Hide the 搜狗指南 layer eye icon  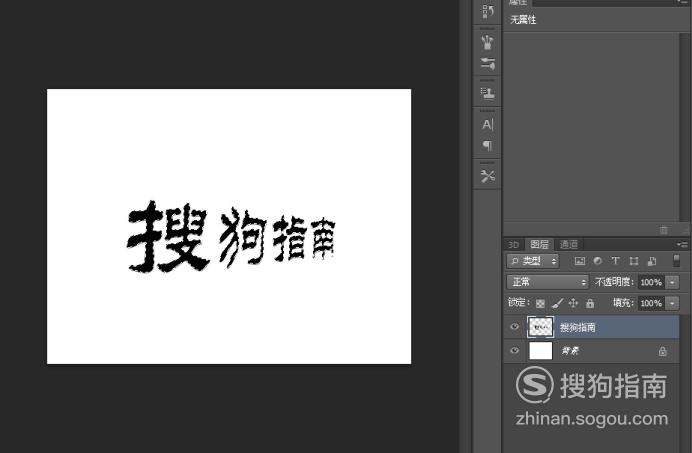coord(515,327)
